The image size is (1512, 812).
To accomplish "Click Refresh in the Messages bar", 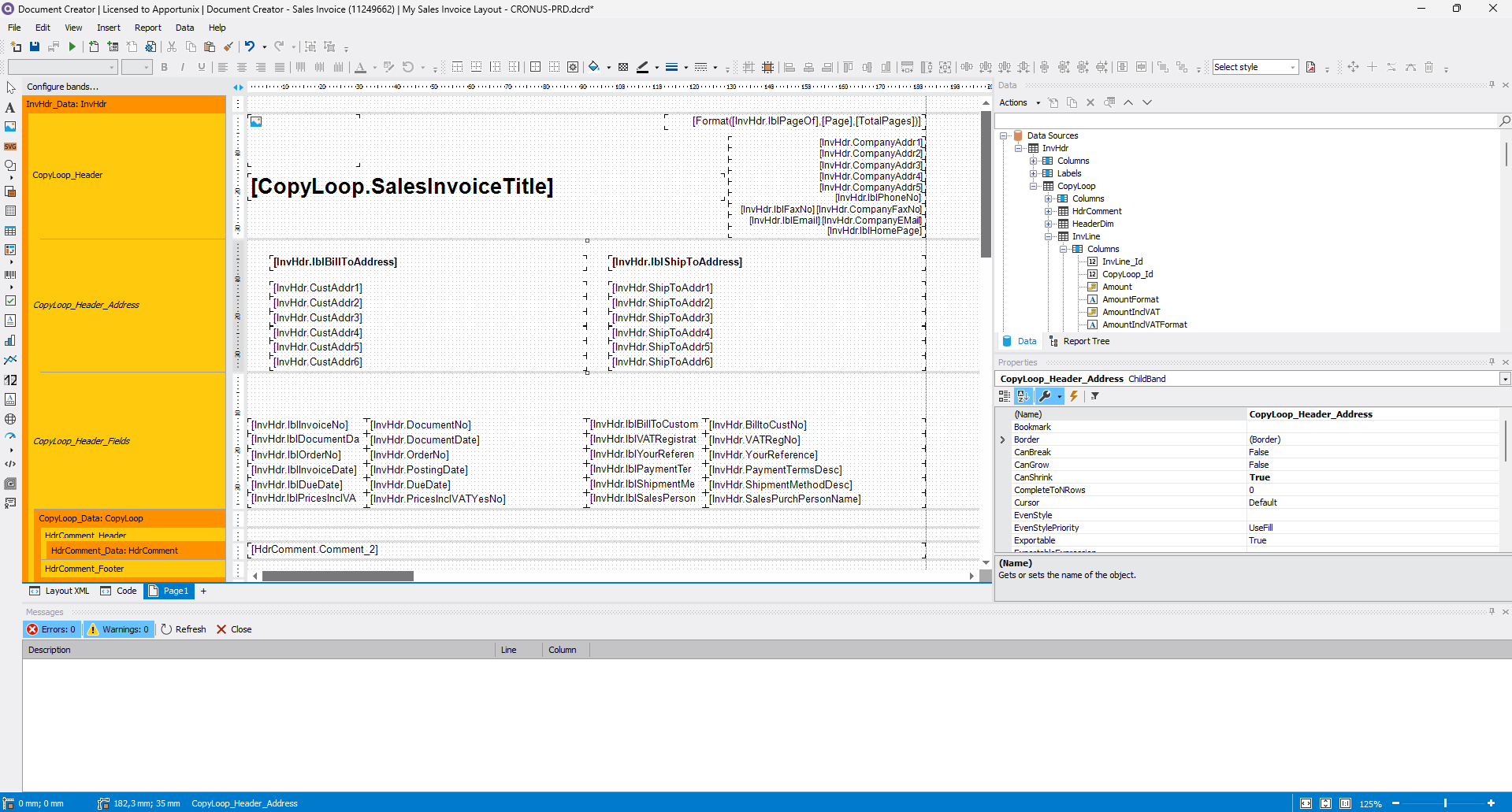I will 184,629.
